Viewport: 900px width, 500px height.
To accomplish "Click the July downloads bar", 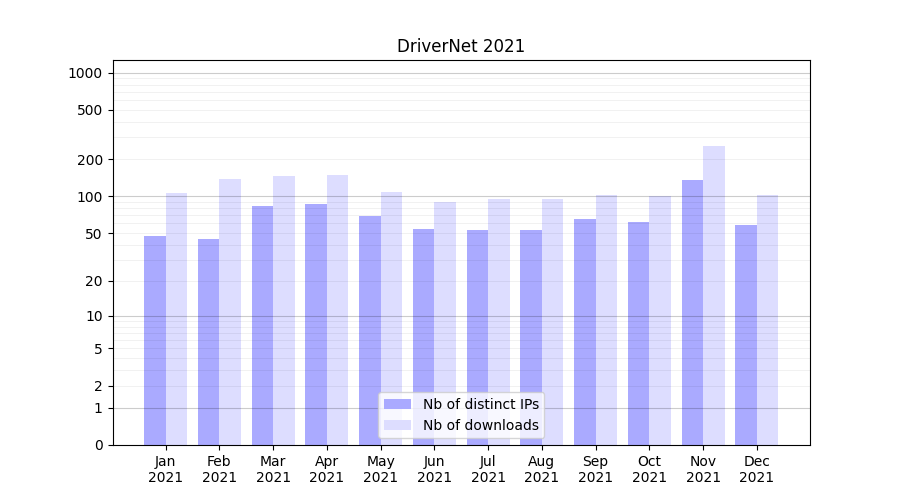I will tap(499, 322).
